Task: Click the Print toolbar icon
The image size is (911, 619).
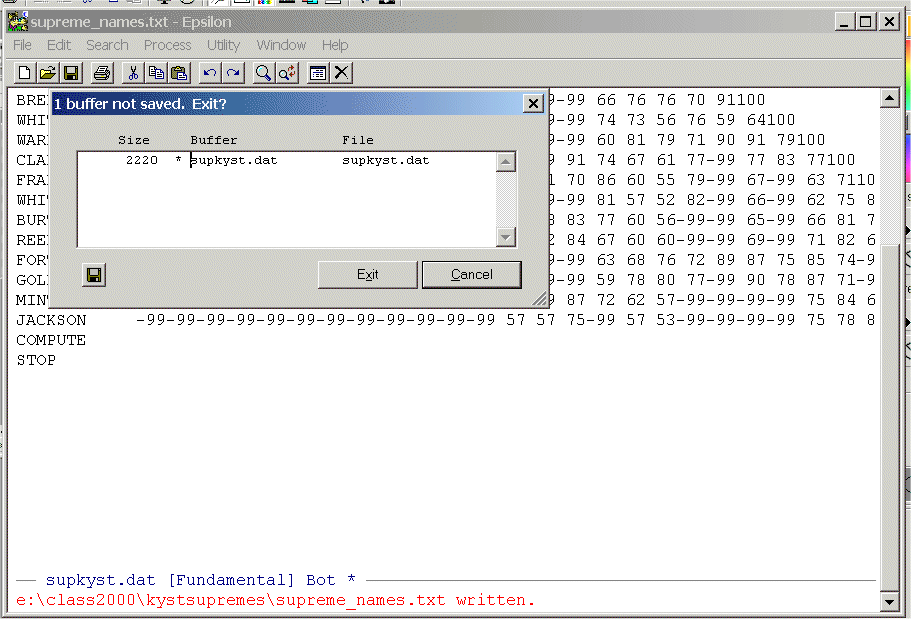Action: 101,72
